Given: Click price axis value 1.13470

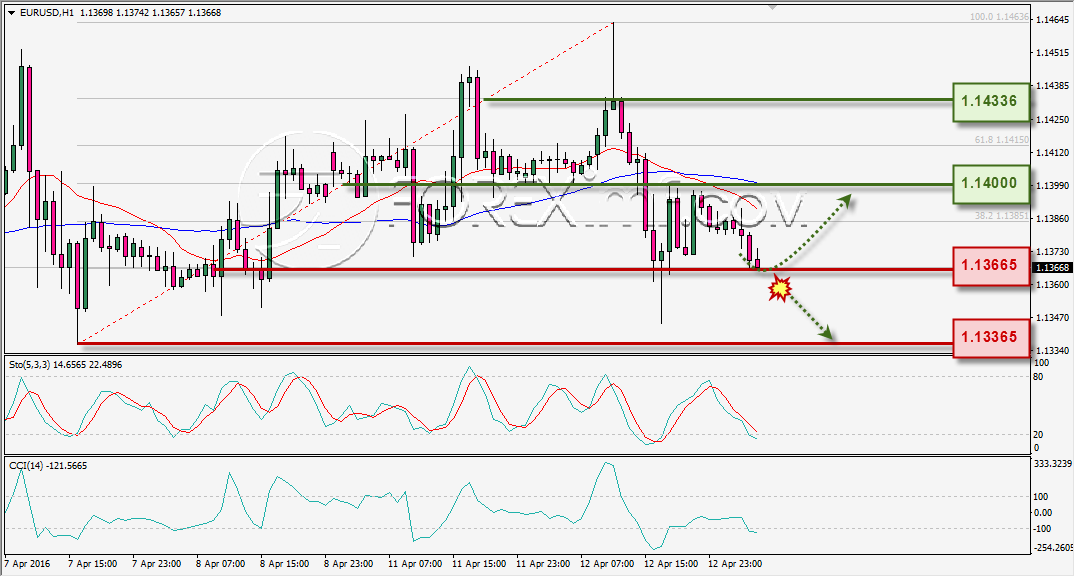Looking at the screenshot, I should (1052, 318).
